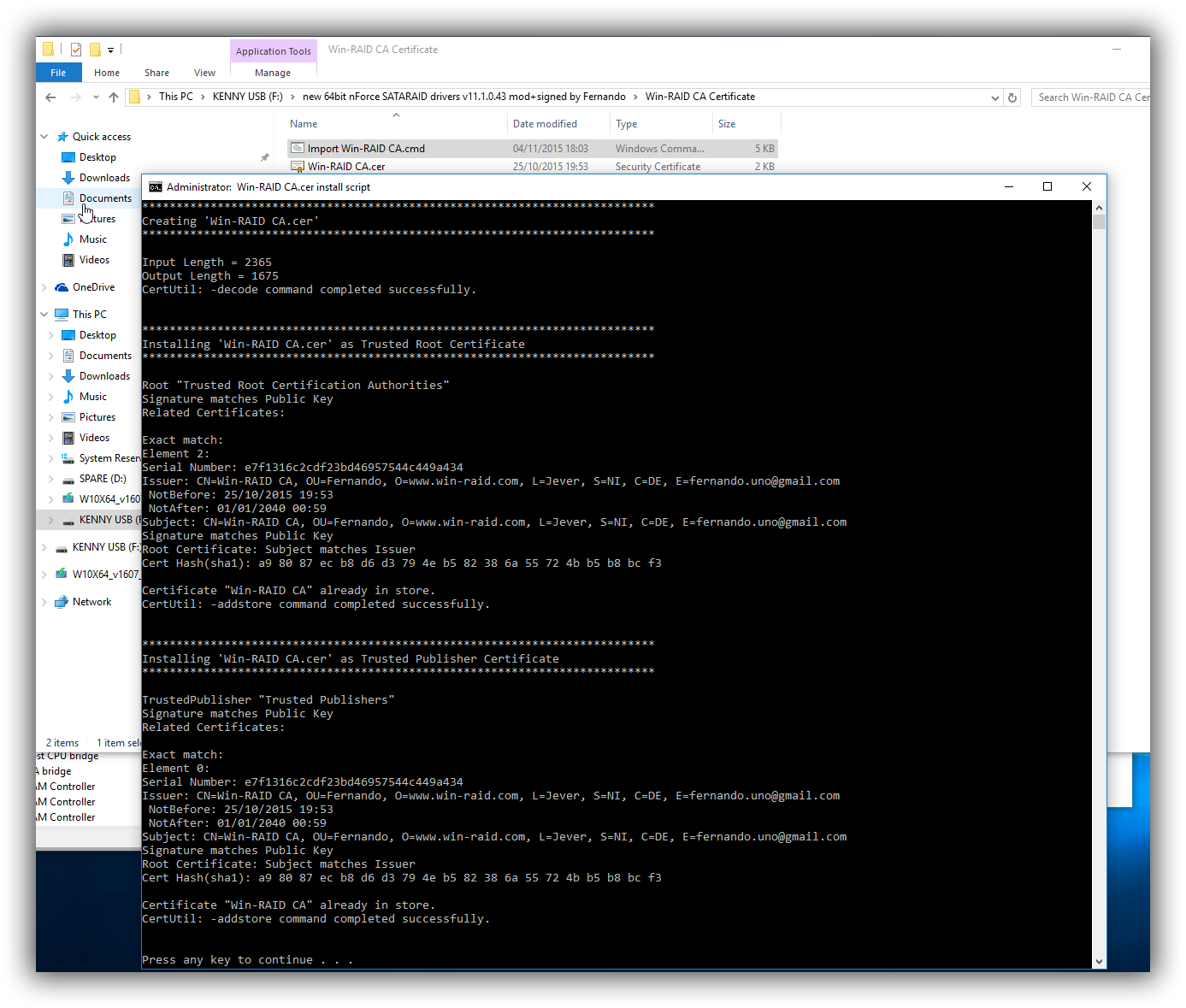
Task: Select Videos icon under Quick access
Action: [x=68, y=260]
